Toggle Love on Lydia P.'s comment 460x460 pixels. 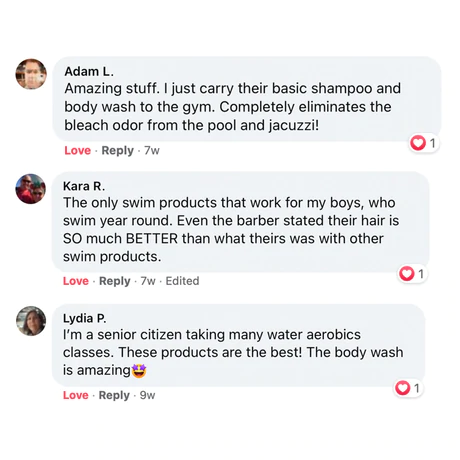[76, 395]
